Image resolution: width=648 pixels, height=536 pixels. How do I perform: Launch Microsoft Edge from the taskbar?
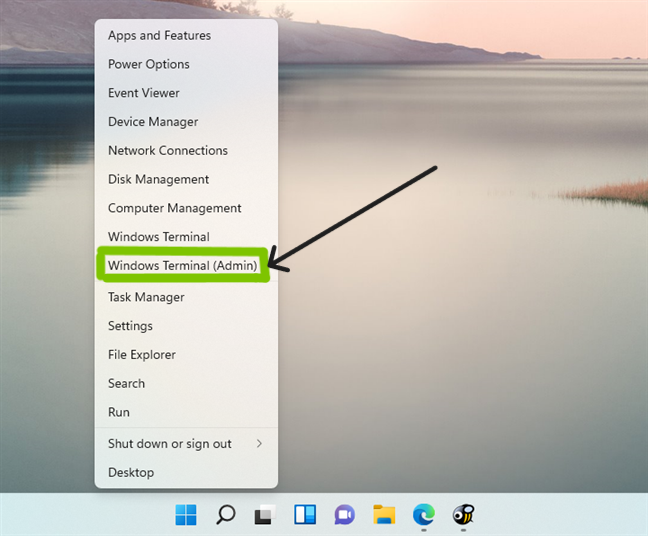click(x=424, y=515)
